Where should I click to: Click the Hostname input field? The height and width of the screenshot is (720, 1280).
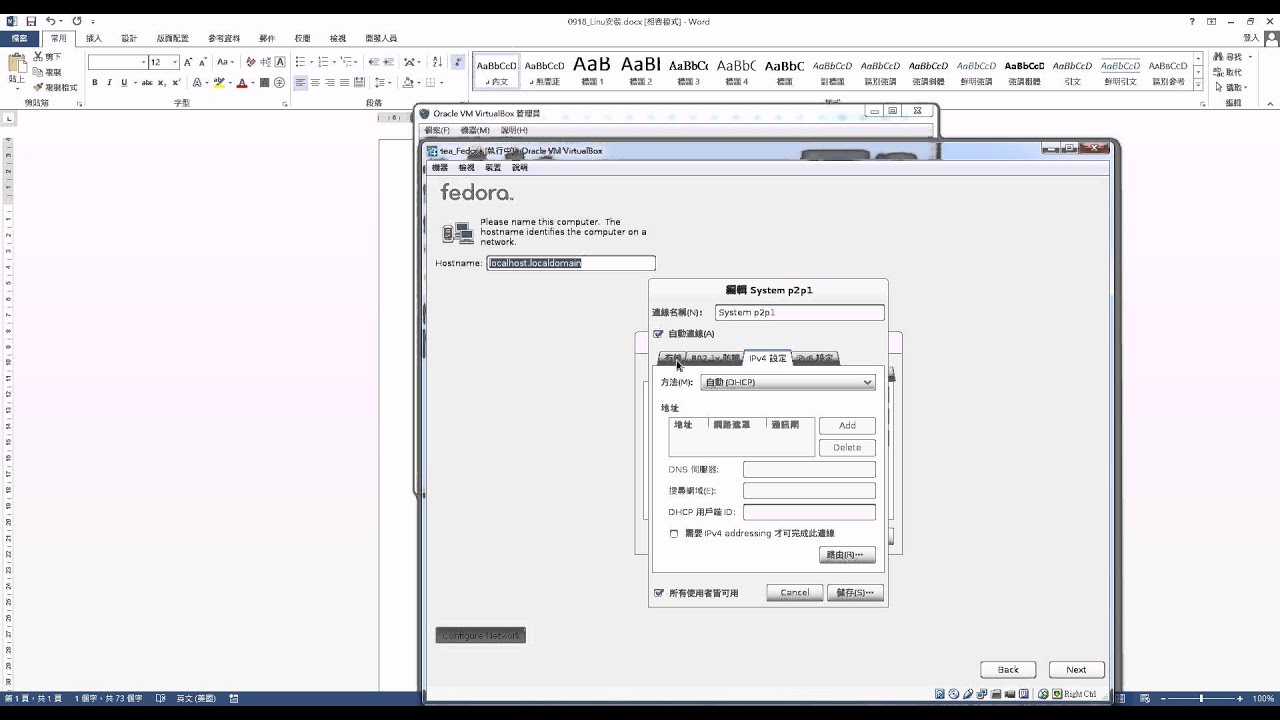571,263
